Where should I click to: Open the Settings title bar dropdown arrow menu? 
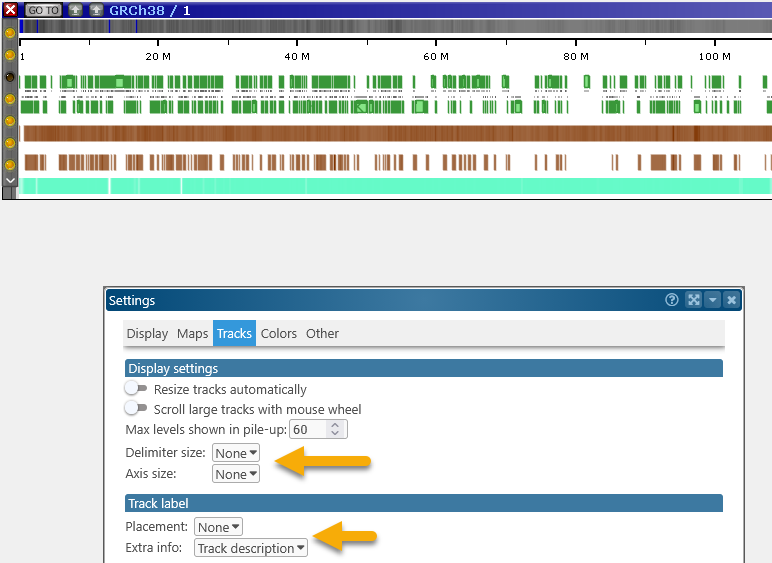tap(712, 300)
